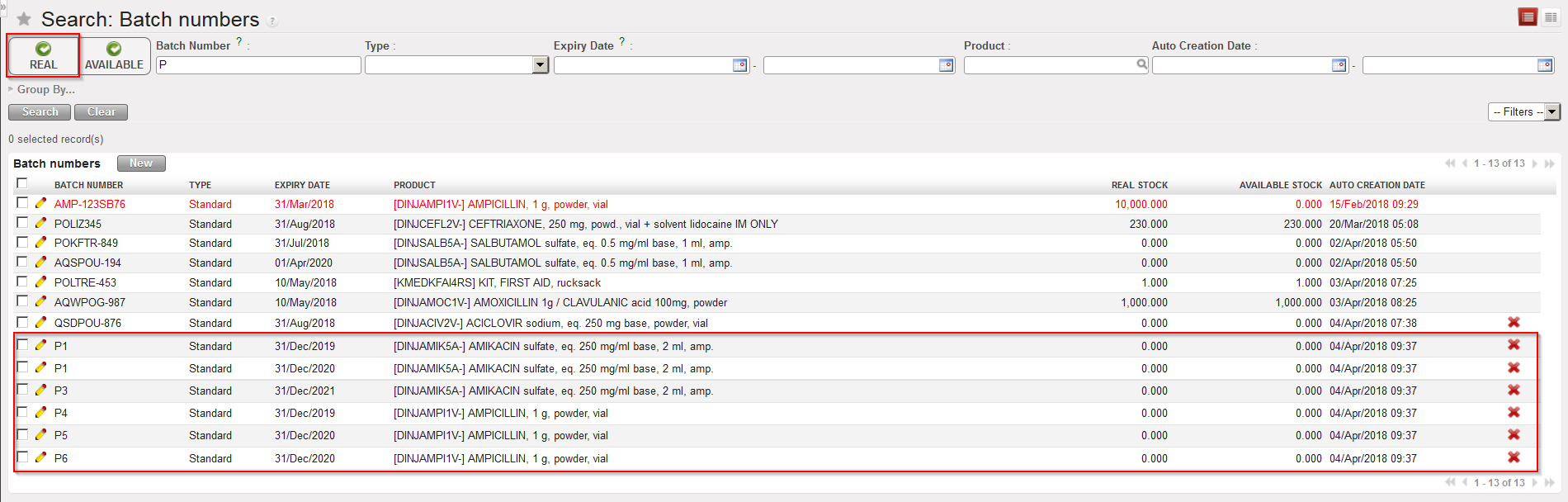Delete batch P3 using the red X
The image size is (1568, 502).
(1514, 390)
